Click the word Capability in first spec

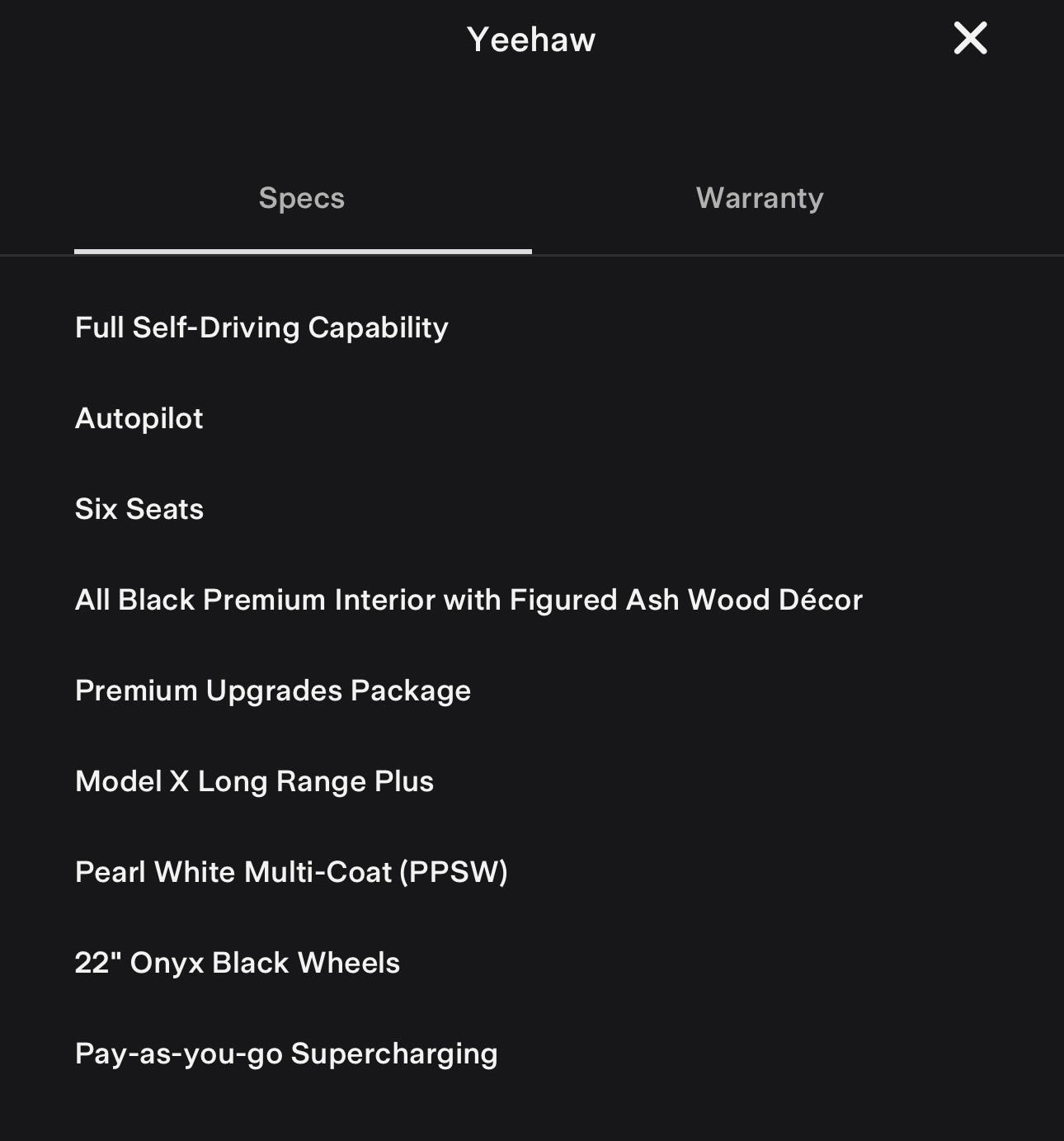378,328
